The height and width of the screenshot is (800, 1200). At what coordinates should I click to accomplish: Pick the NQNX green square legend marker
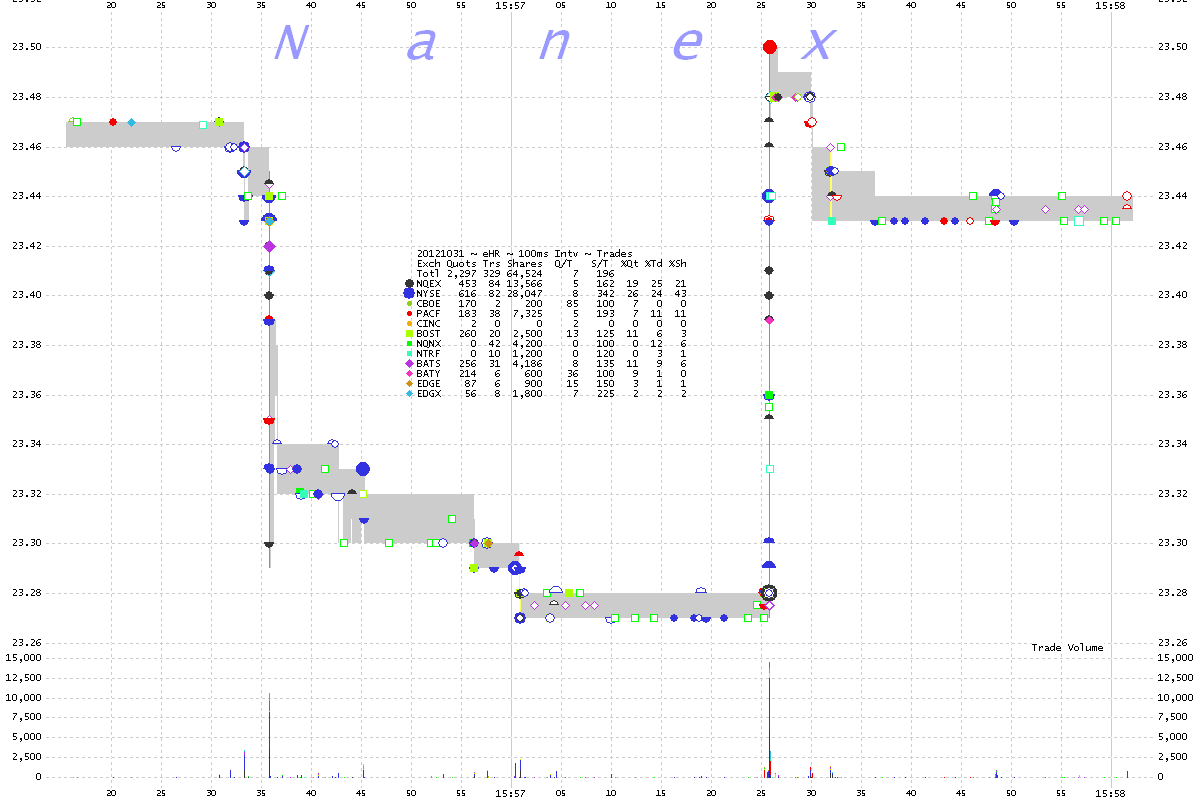click(x=409, y=344)
